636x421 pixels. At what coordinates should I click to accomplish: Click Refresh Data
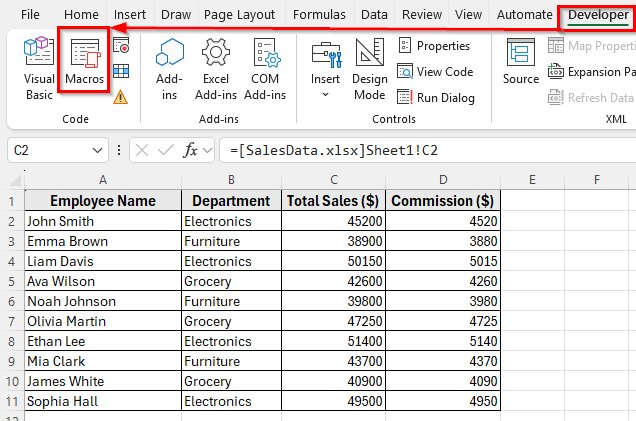pyautogui.click(x=591, y=98)
